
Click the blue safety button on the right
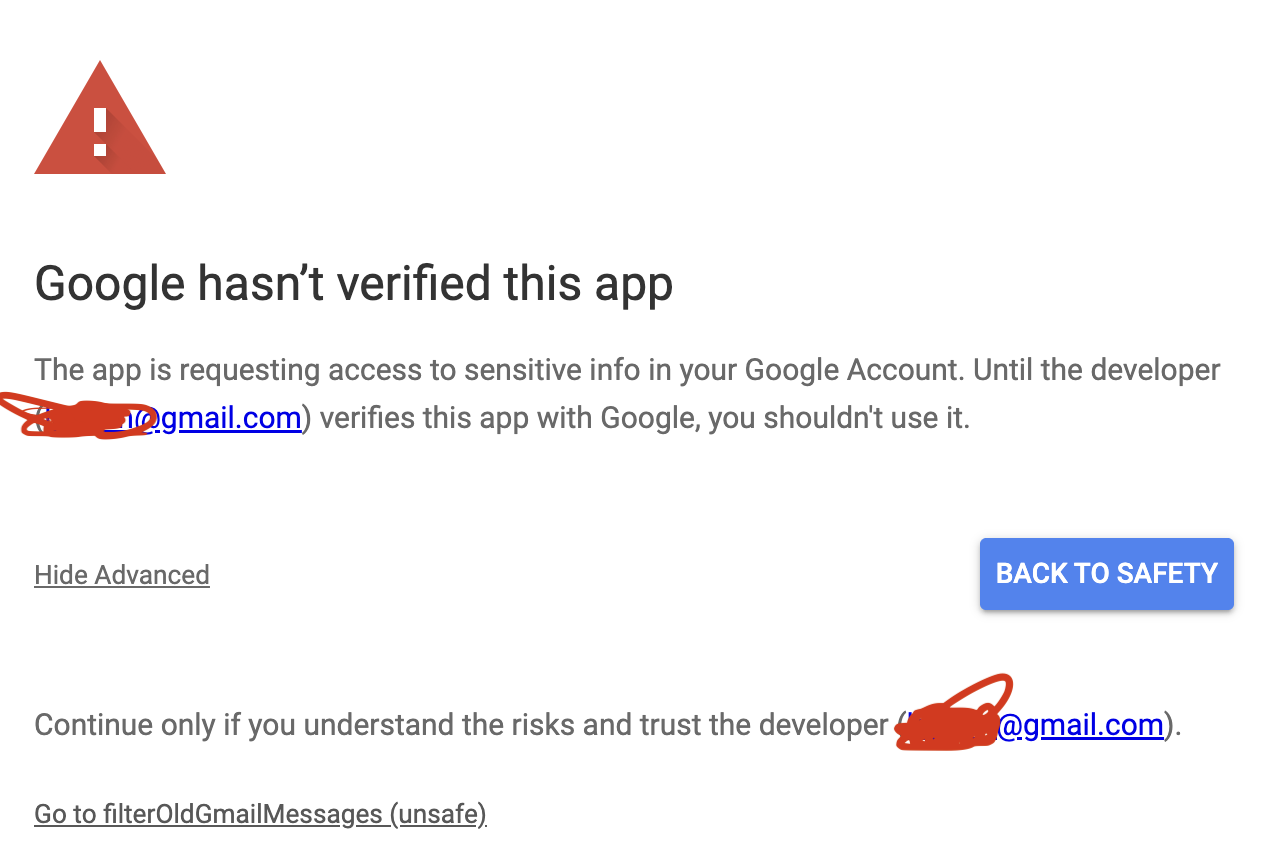[x=1106, y=573]
